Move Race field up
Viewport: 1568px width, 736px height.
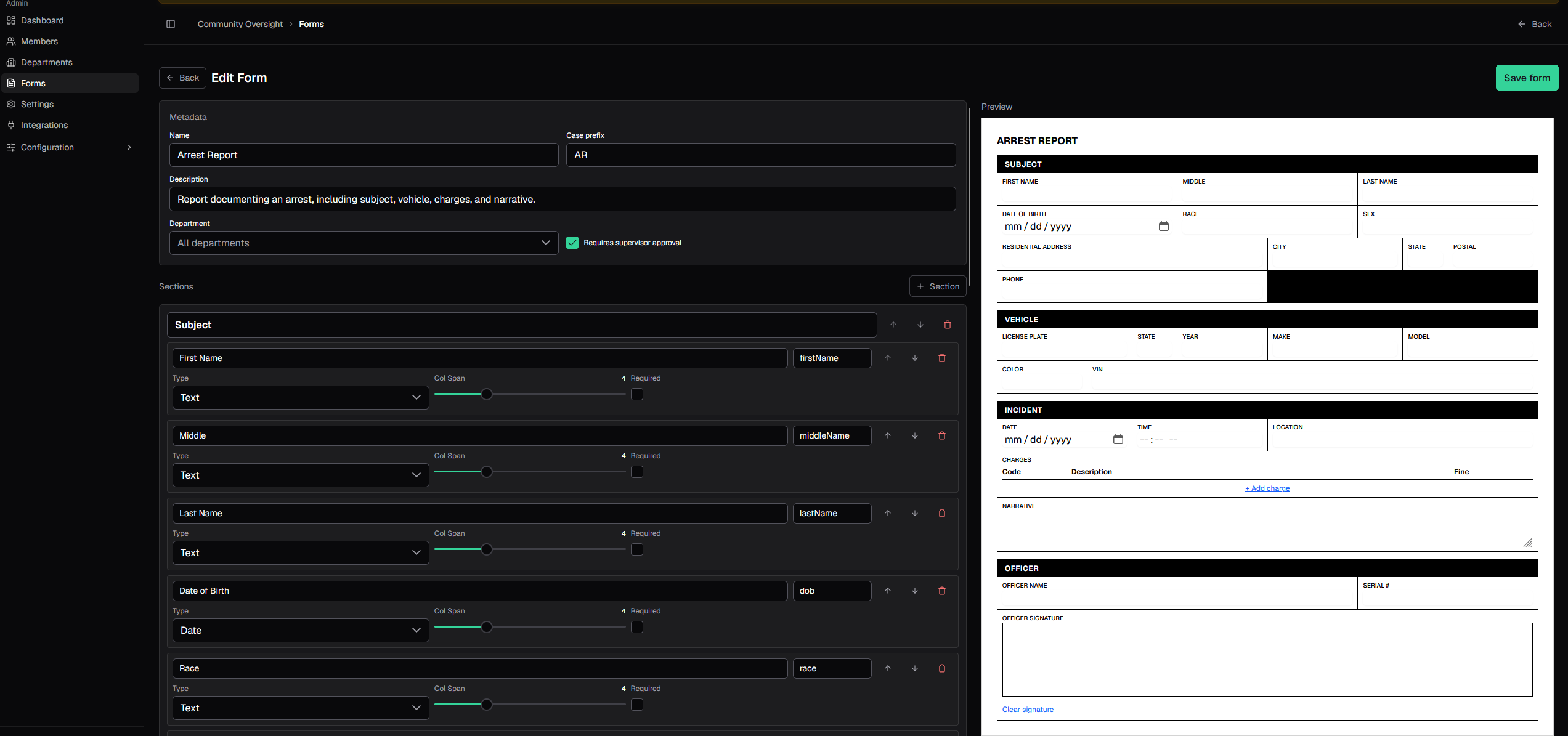coord(888,668)
